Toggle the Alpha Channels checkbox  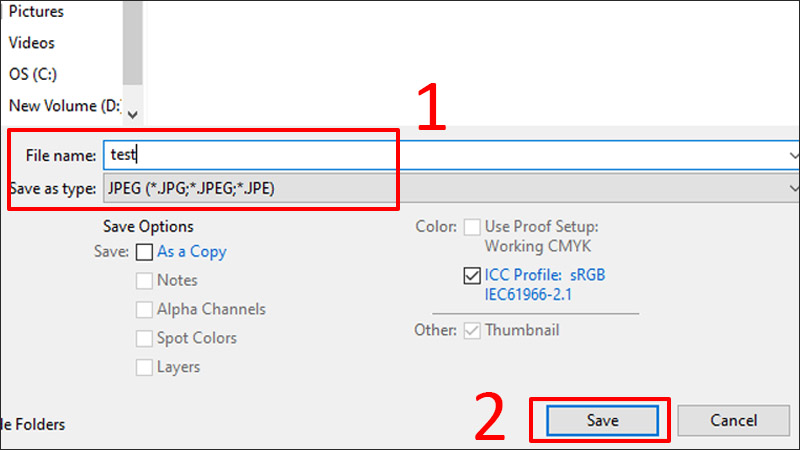click(x=145, y=310)
